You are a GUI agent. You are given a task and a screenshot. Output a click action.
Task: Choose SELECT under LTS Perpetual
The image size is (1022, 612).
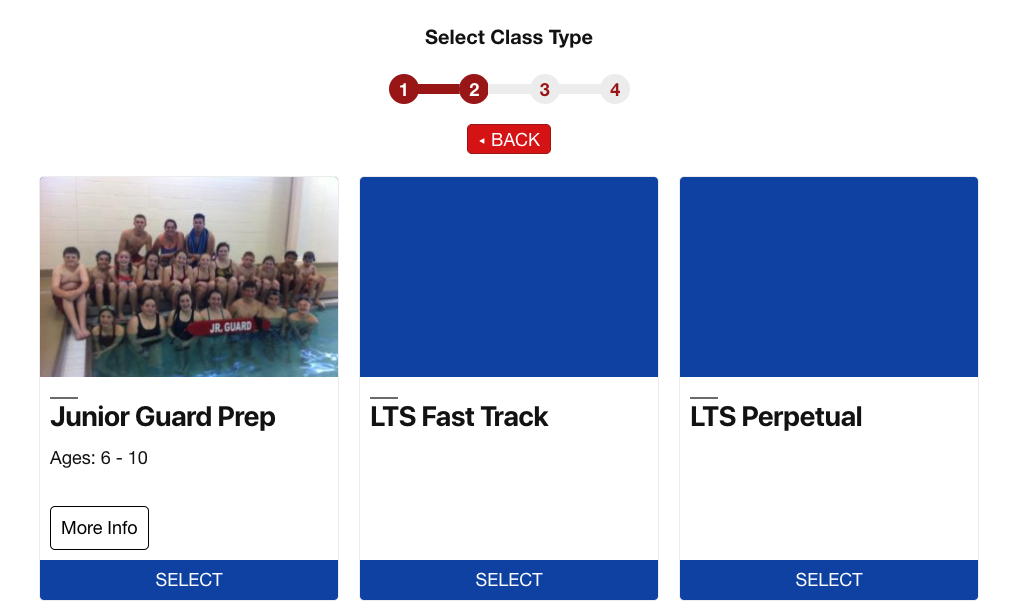point(829,580)
